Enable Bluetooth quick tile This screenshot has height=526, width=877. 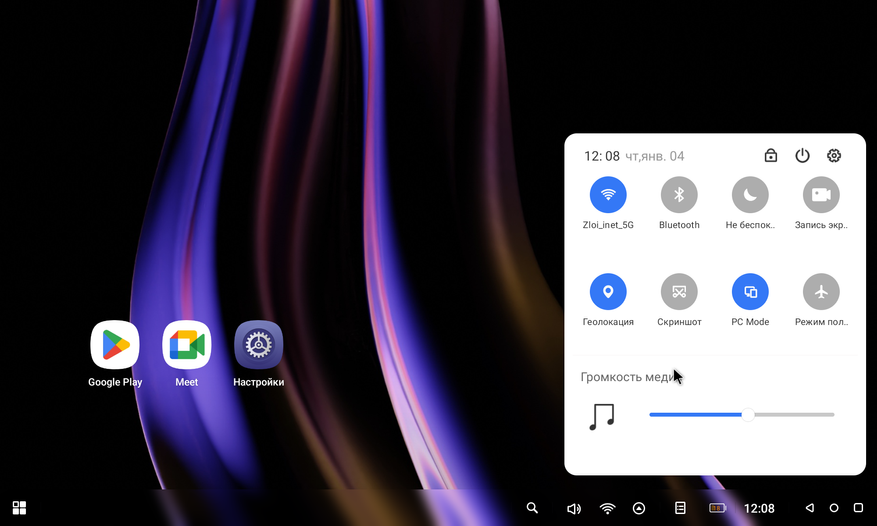pos(679,195)
